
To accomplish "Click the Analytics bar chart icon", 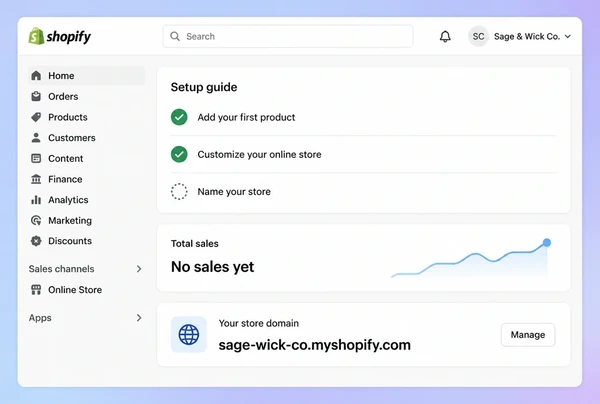I will (x=36, y=199).
